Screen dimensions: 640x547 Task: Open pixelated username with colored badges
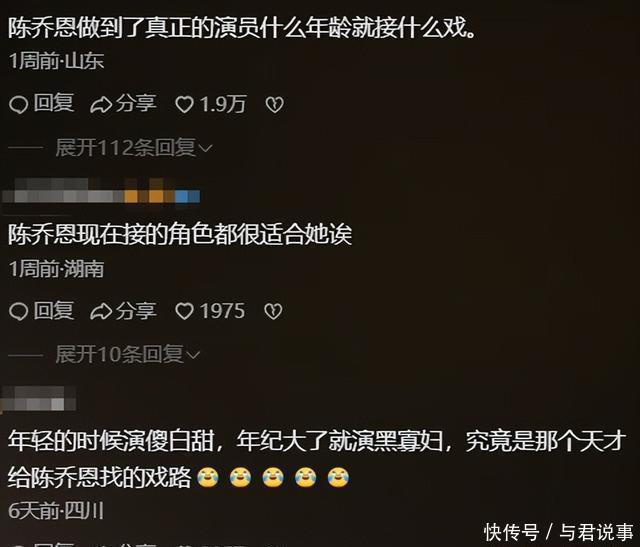click(101, 190)
